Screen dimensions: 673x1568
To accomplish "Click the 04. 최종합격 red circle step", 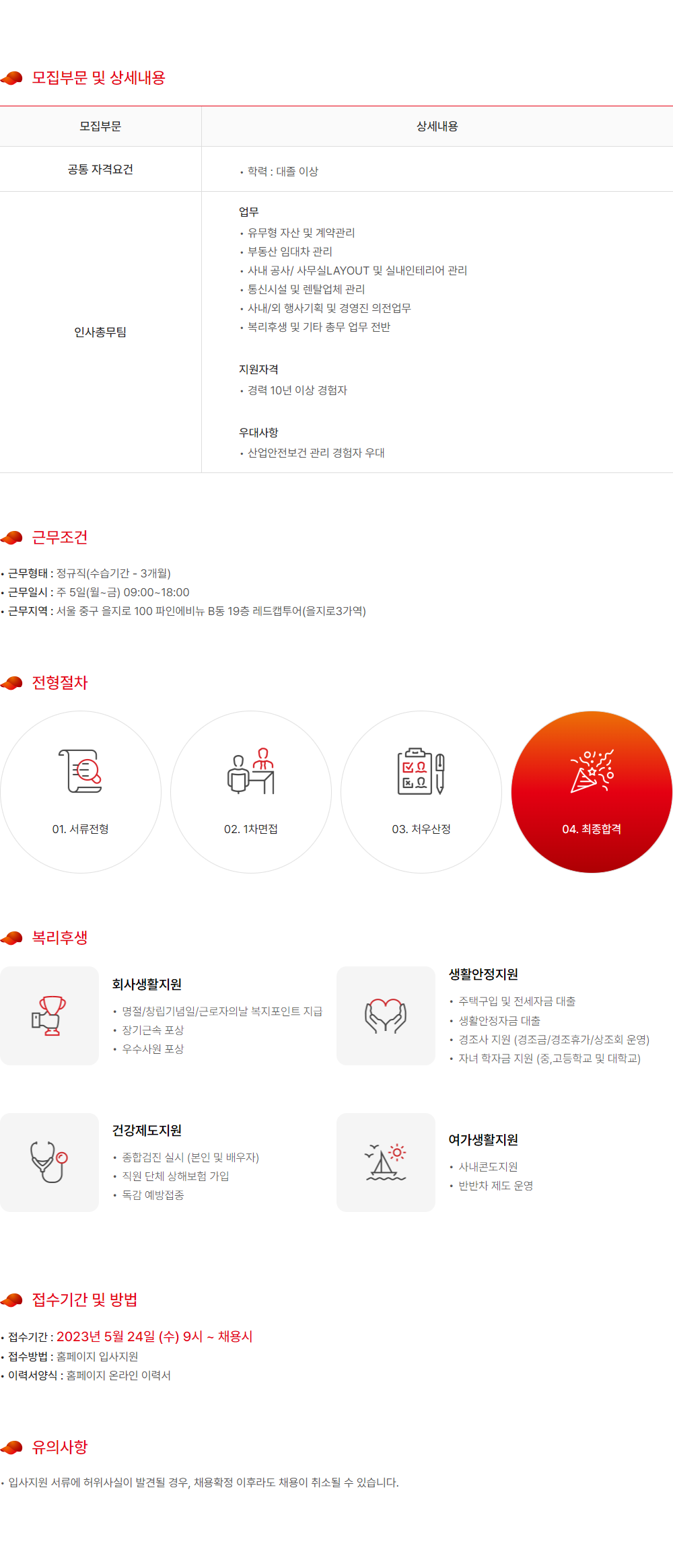I will point(592,792).
